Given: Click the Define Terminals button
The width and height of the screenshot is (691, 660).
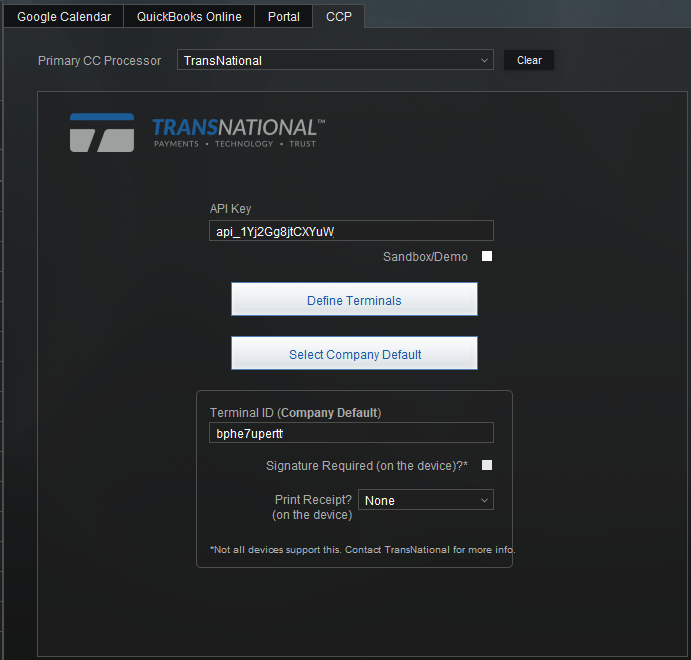Looking at the screenshot, I should pos(354,299).
